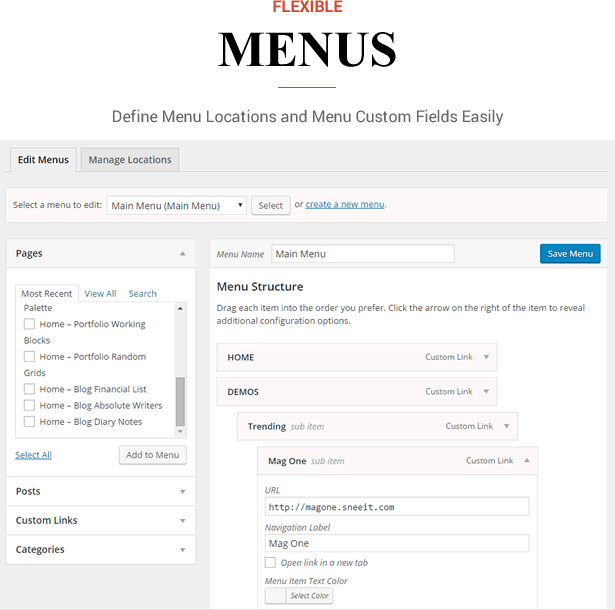The height and width of the screenshot is (610, 615).
Task: Expand the Categories panel
Action: 182,550
